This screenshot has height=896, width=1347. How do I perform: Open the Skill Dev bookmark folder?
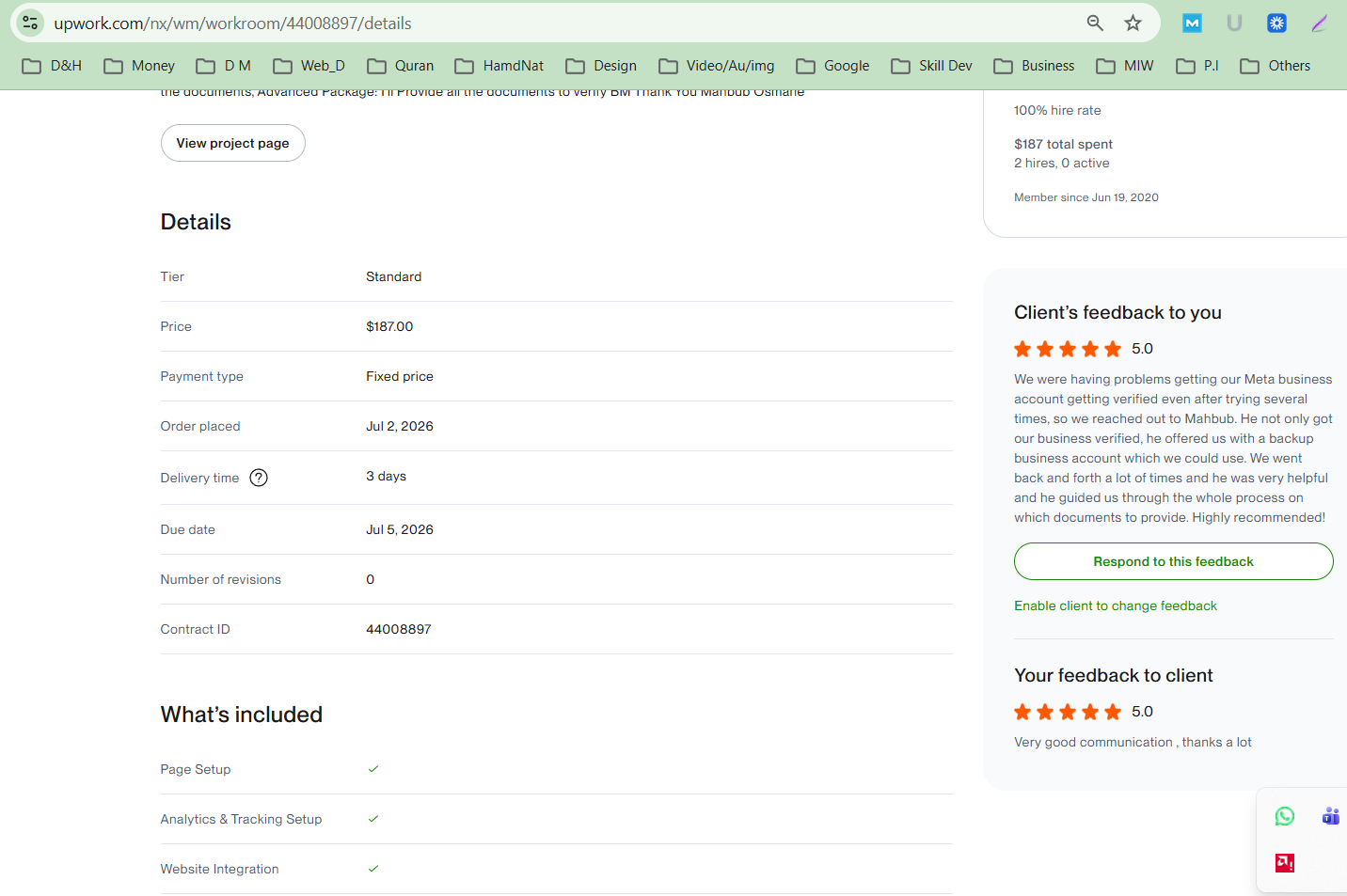point(932,66)
